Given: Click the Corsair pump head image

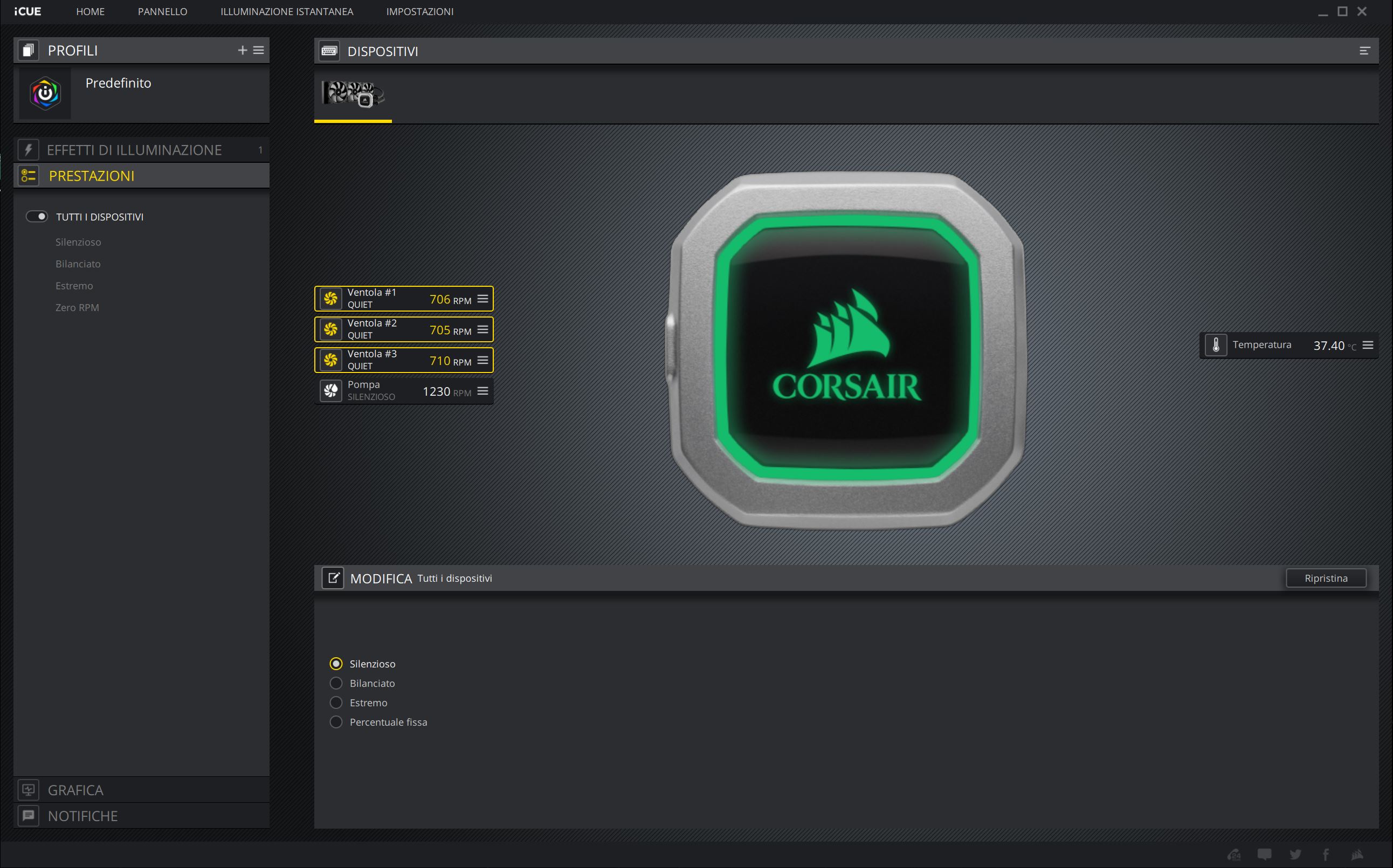Looking at the screenshot, I should (x=846, y=350).
